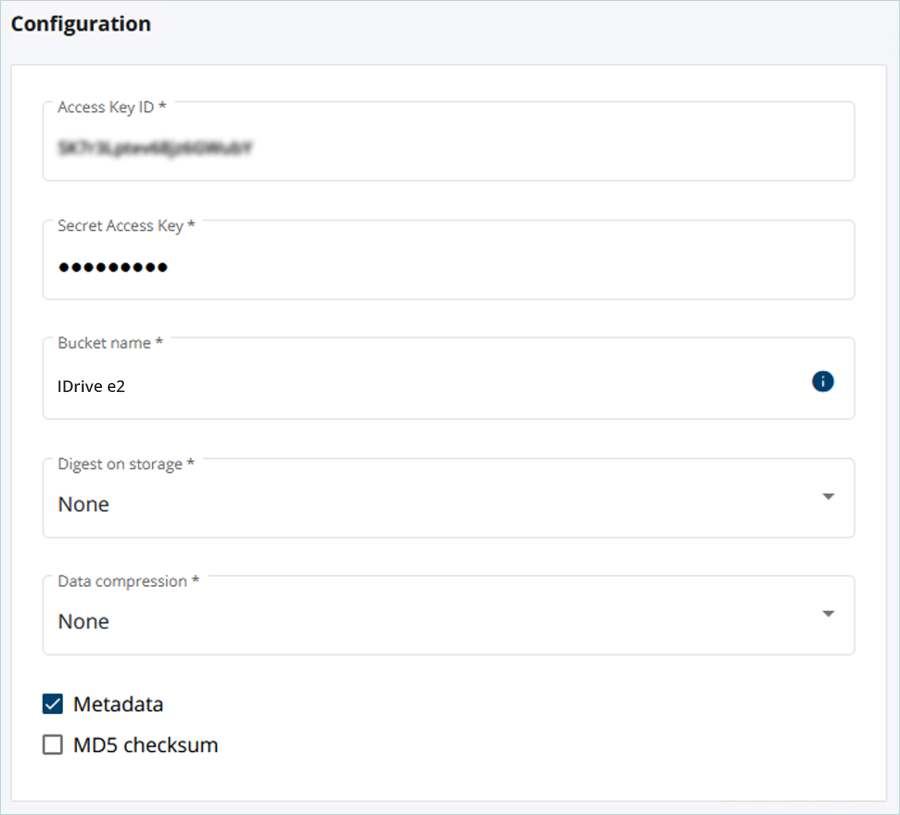Viewport: 900px width, 815px height.
Task: Open the Data compression dropdown arrow
Action: (827, 614)
